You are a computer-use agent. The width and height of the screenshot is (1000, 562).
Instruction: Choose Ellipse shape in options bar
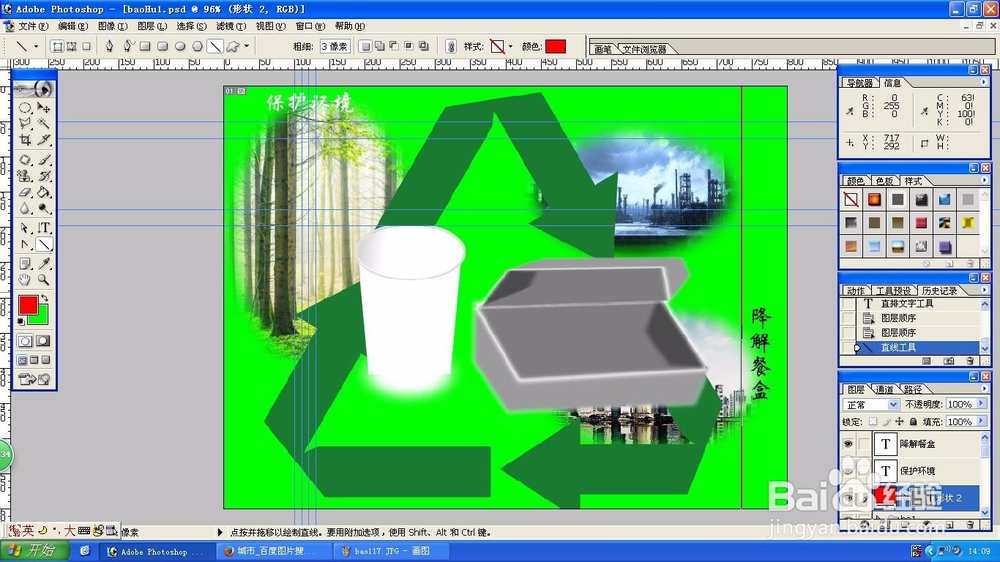click(x=180, y=46)
